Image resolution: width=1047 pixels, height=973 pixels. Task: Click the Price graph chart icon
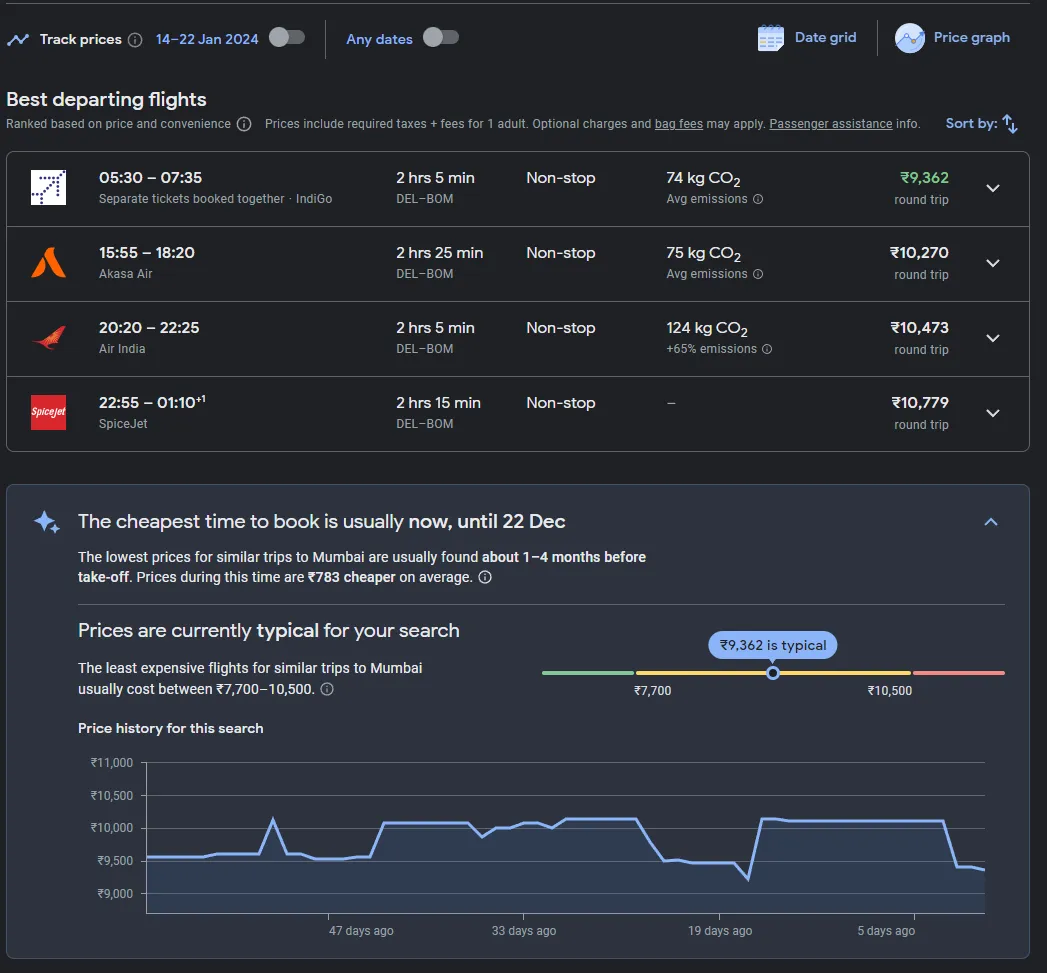click(x=909, y=38)
